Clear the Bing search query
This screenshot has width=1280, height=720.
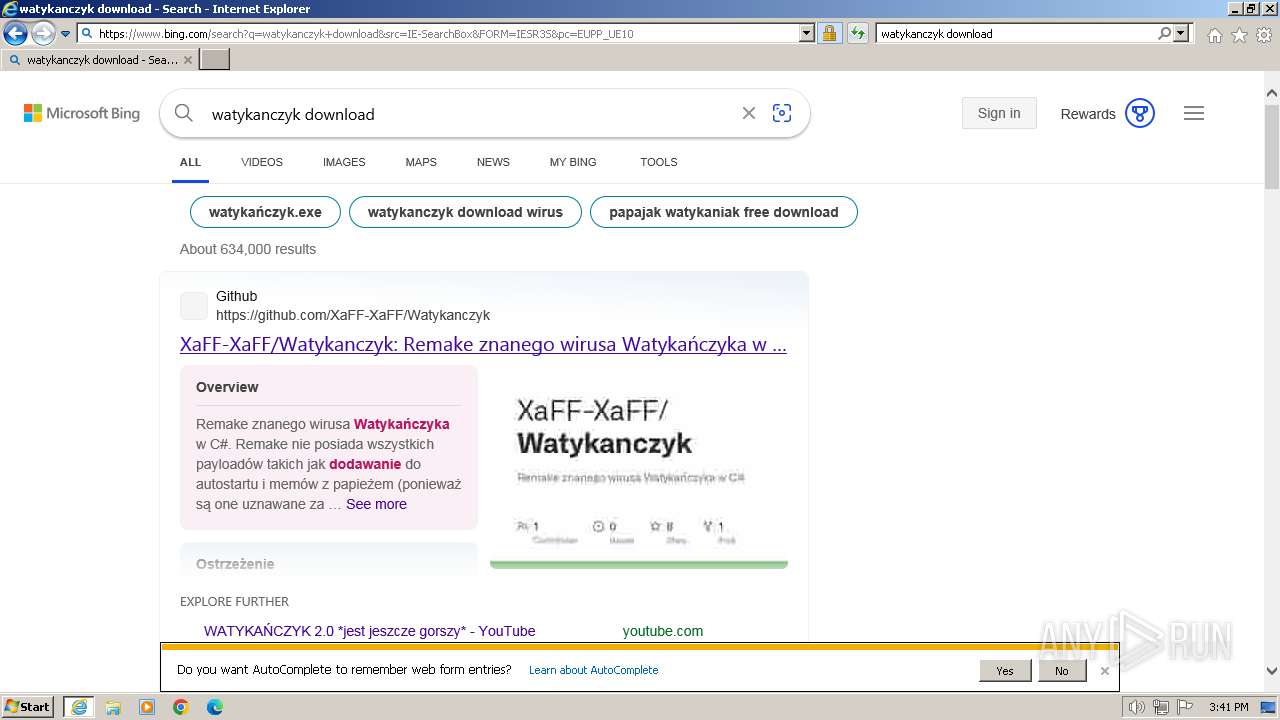(748, 113)
